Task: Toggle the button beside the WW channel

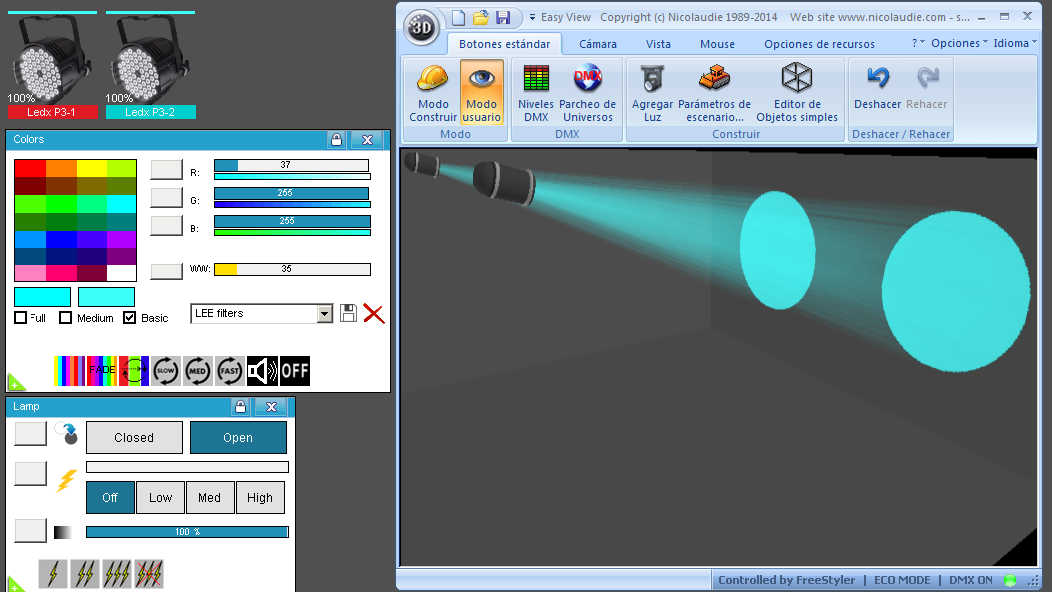Action: 166,271
